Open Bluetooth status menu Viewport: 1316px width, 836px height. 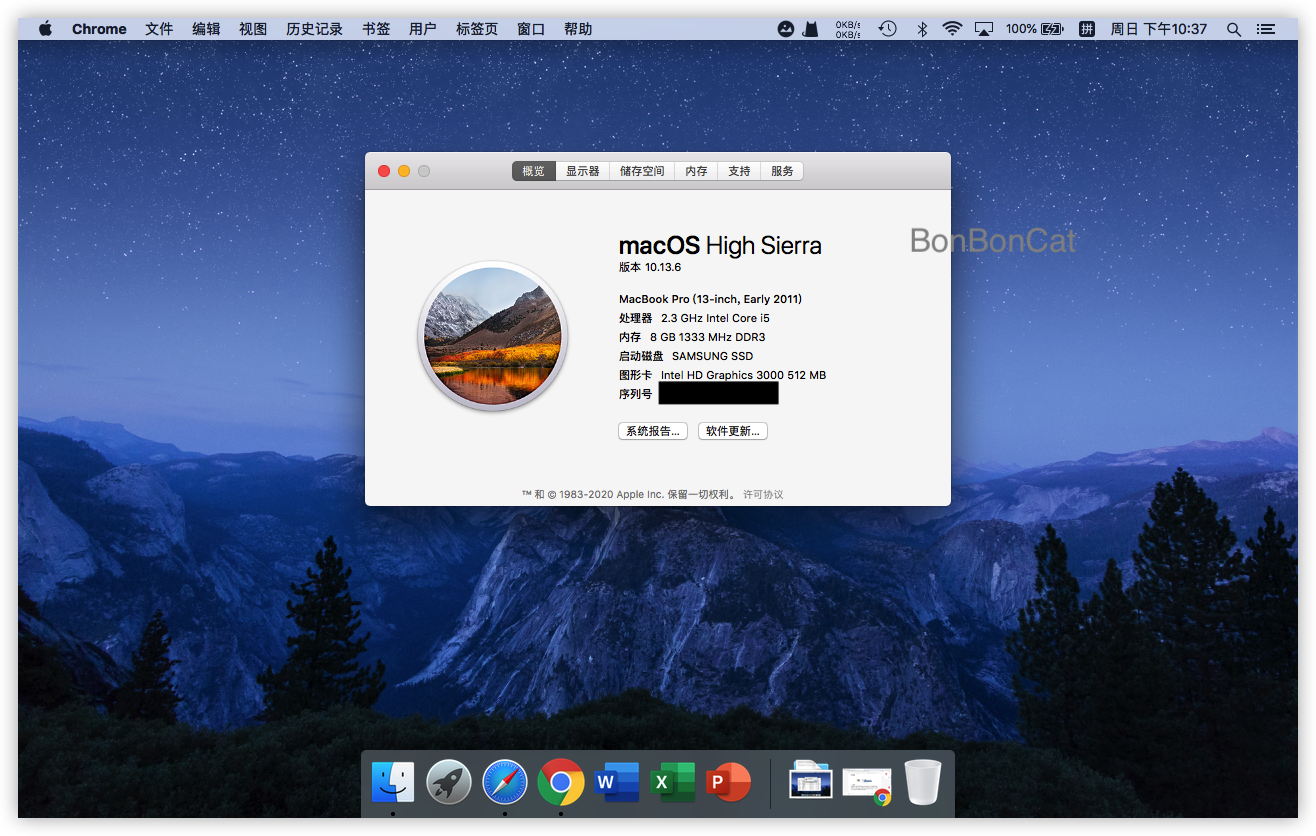coord(922,29)
